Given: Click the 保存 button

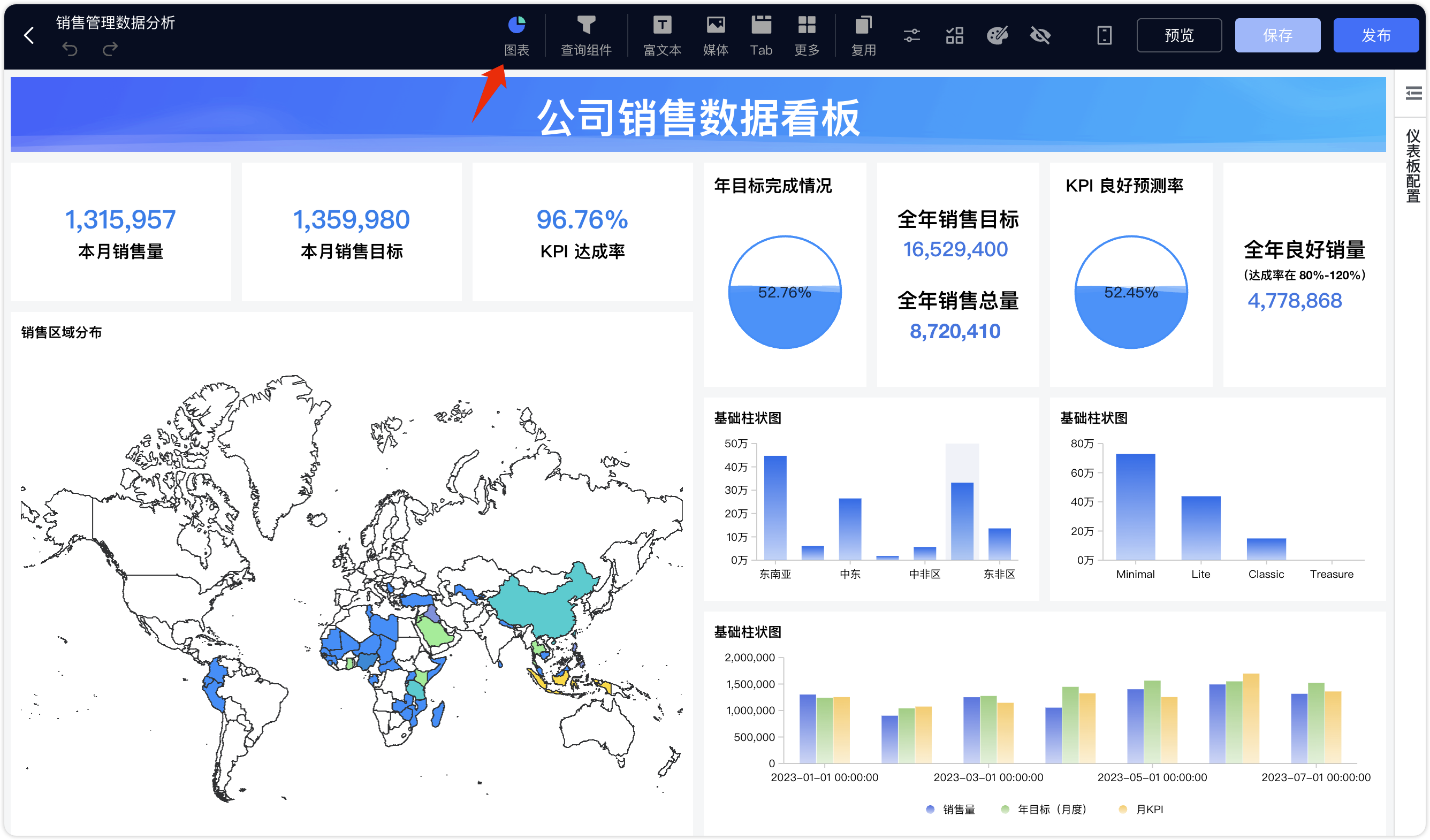Looking at the screenshot, I should click(1277, 35).
